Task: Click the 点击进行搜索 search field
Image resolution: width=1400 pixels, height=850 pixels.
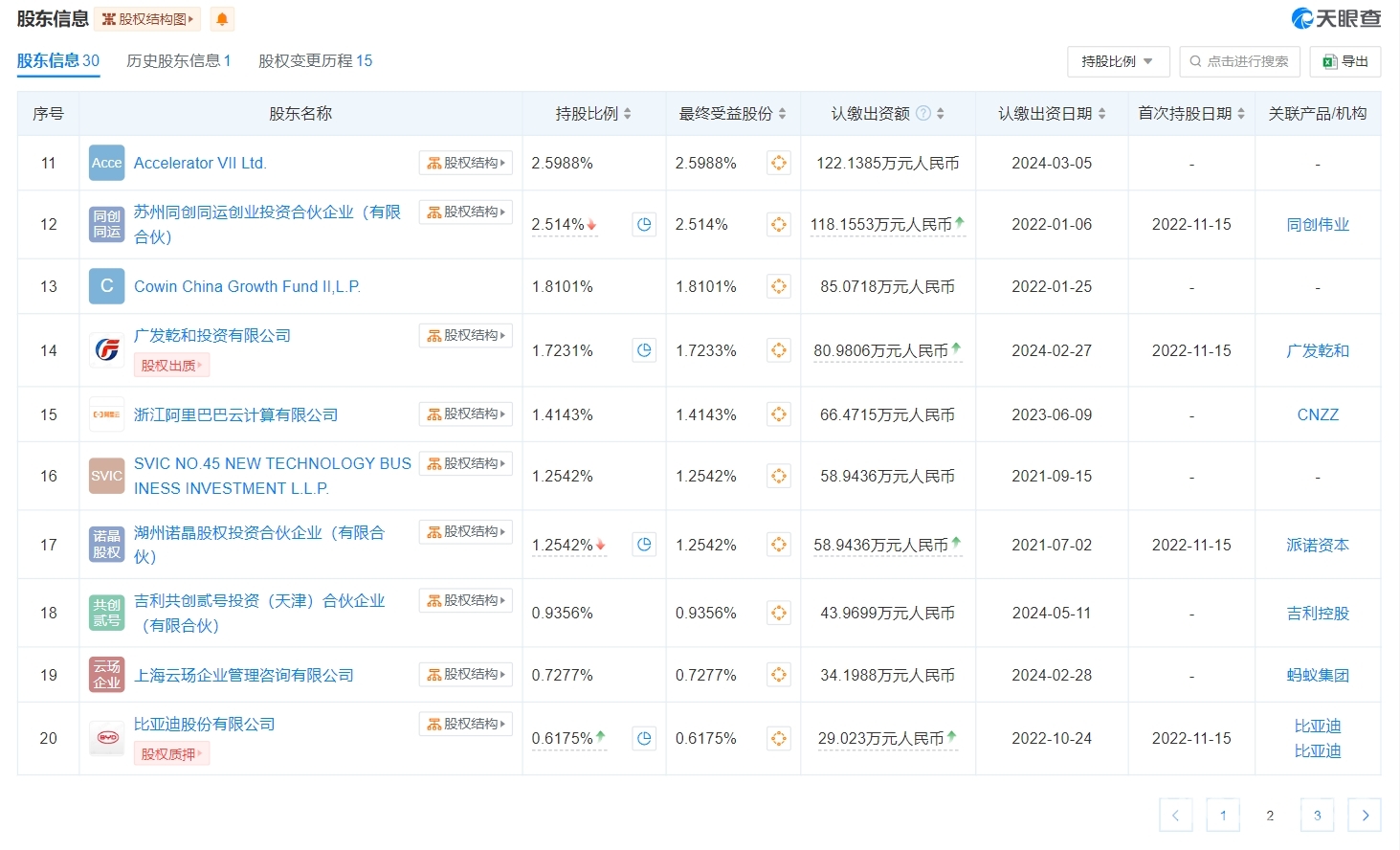Action: click(x=1239, y=61)
